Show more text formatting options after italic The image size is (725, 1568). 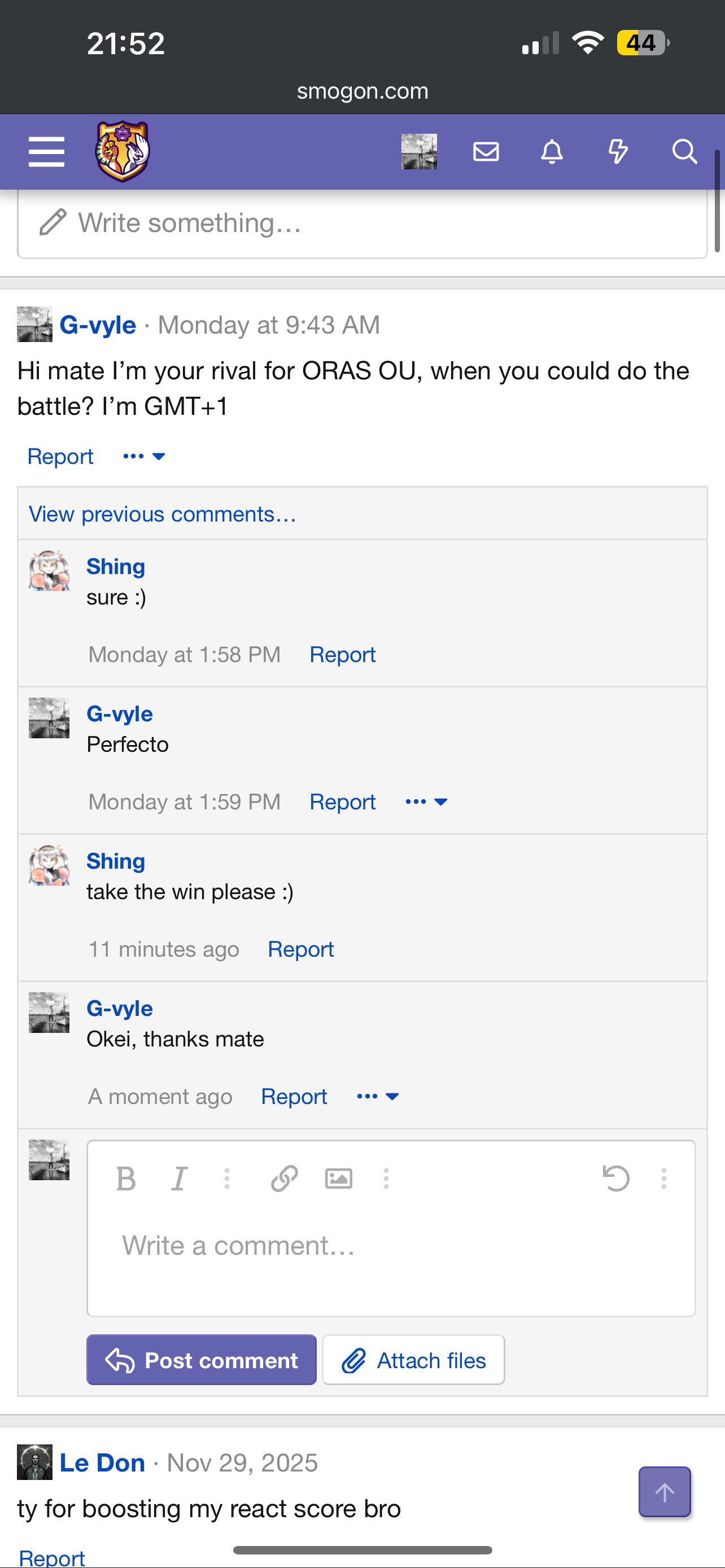tap(227, 1179)
